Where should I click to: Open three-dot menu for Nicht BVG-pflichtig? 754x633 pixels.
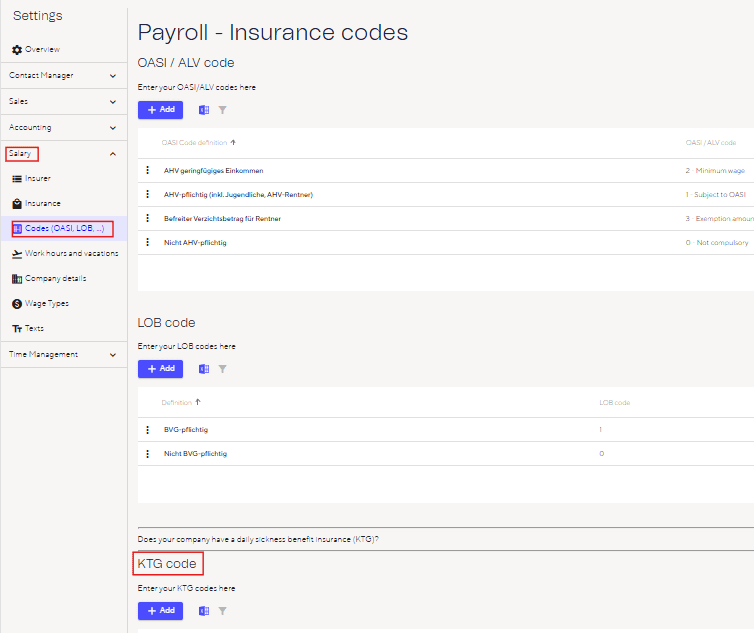148,454
